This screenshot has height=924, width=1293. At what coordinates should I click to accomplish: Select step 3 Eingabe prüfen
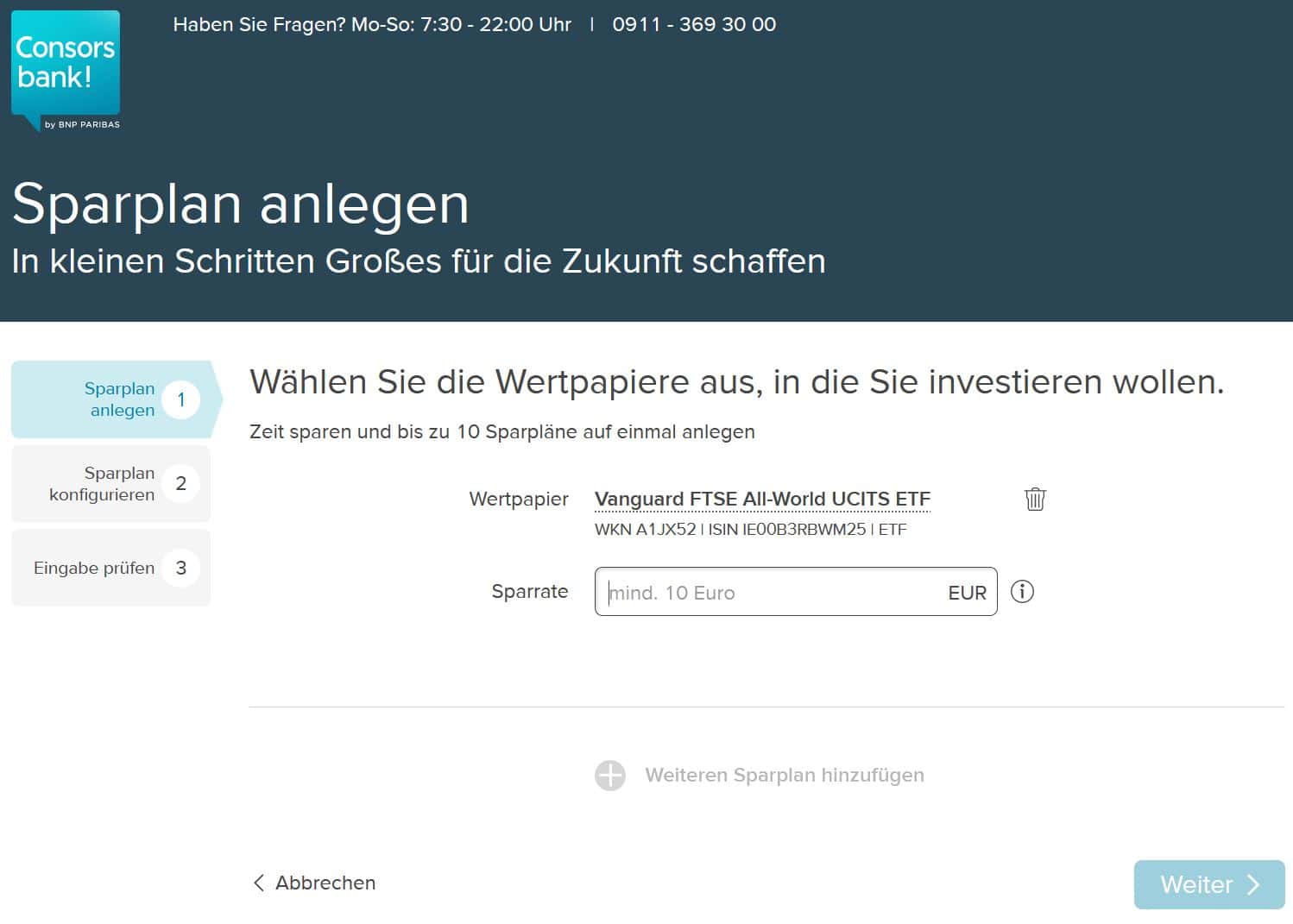(111, 568)
